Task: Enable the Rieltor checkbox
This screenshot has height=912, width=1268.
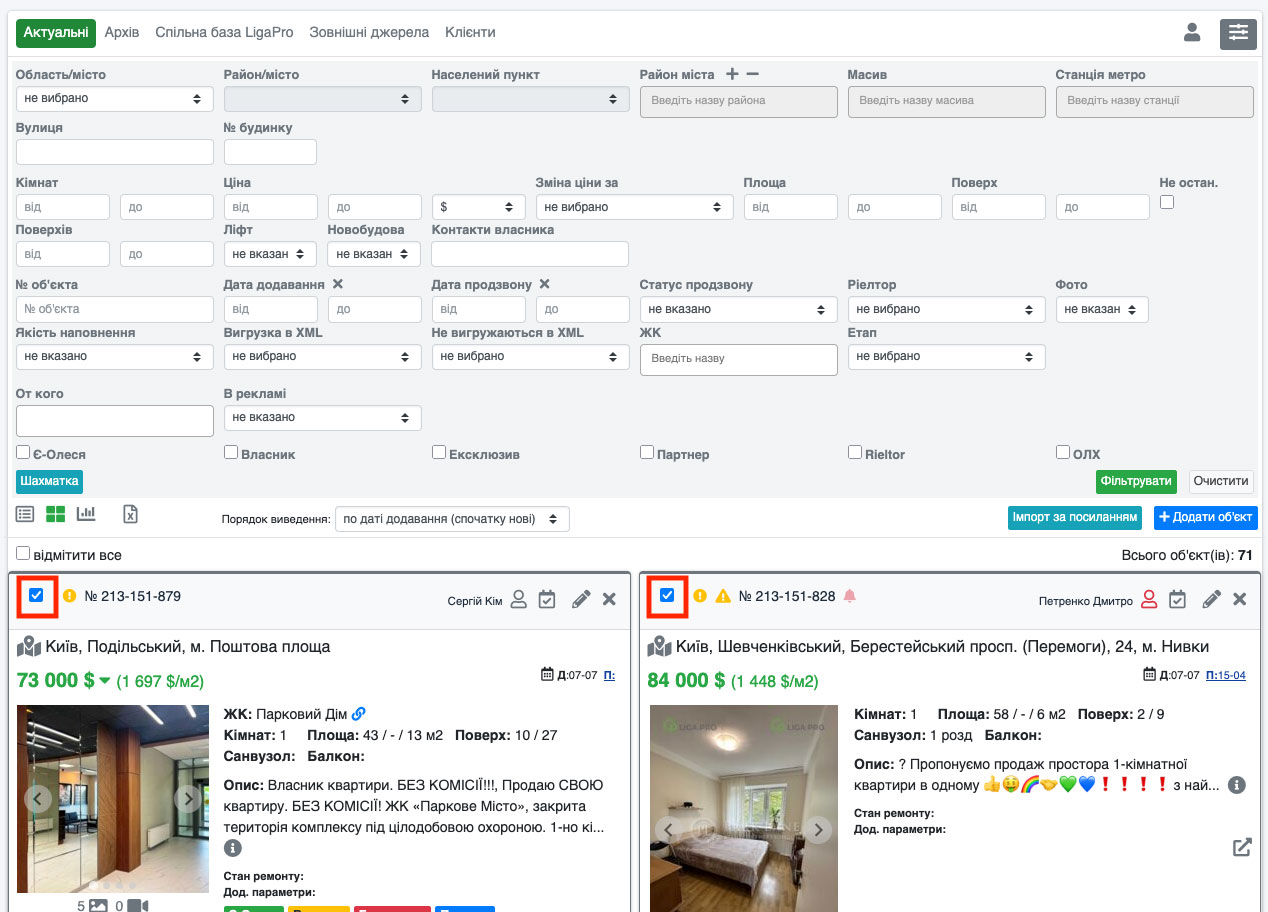Action: [855, 452]
